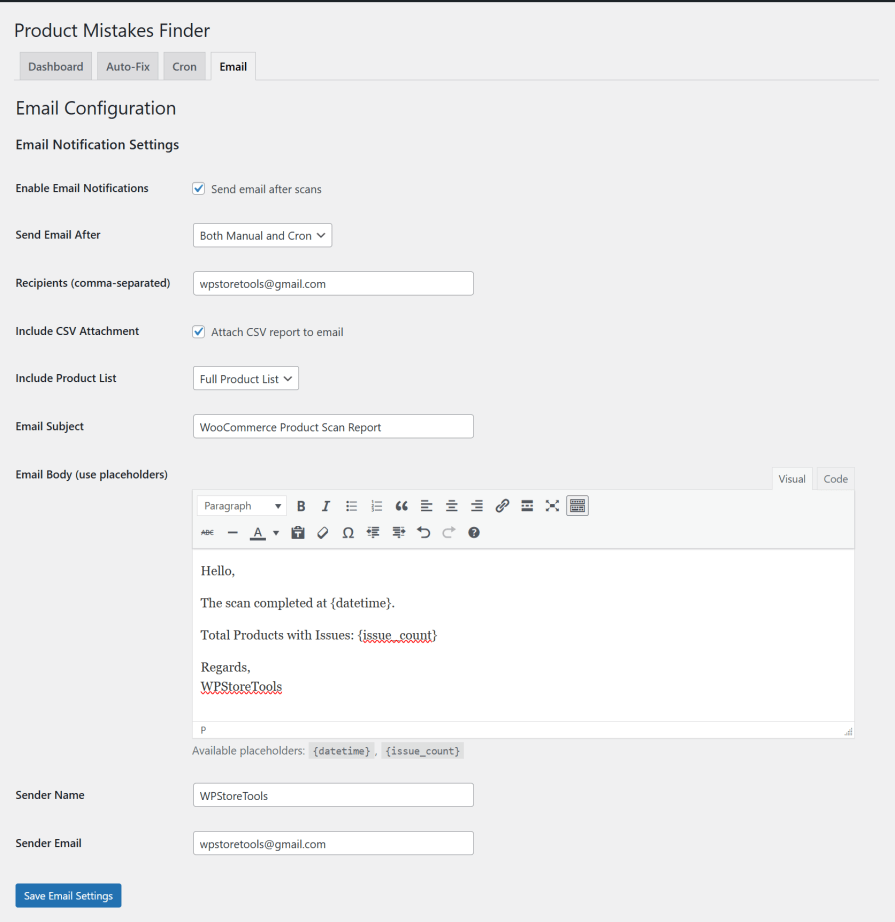Toggle the editor's toolbar toggle button

click(x=577, y=506)
